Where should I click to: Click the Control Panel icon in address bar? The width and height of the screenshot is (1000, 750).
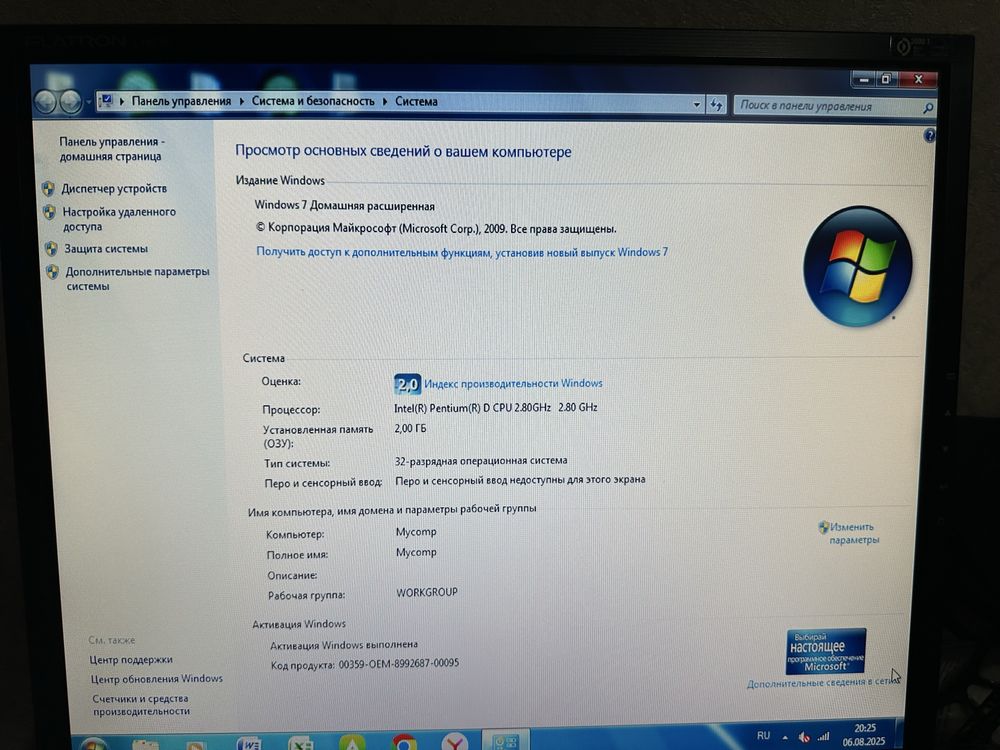tap(106, 101)
